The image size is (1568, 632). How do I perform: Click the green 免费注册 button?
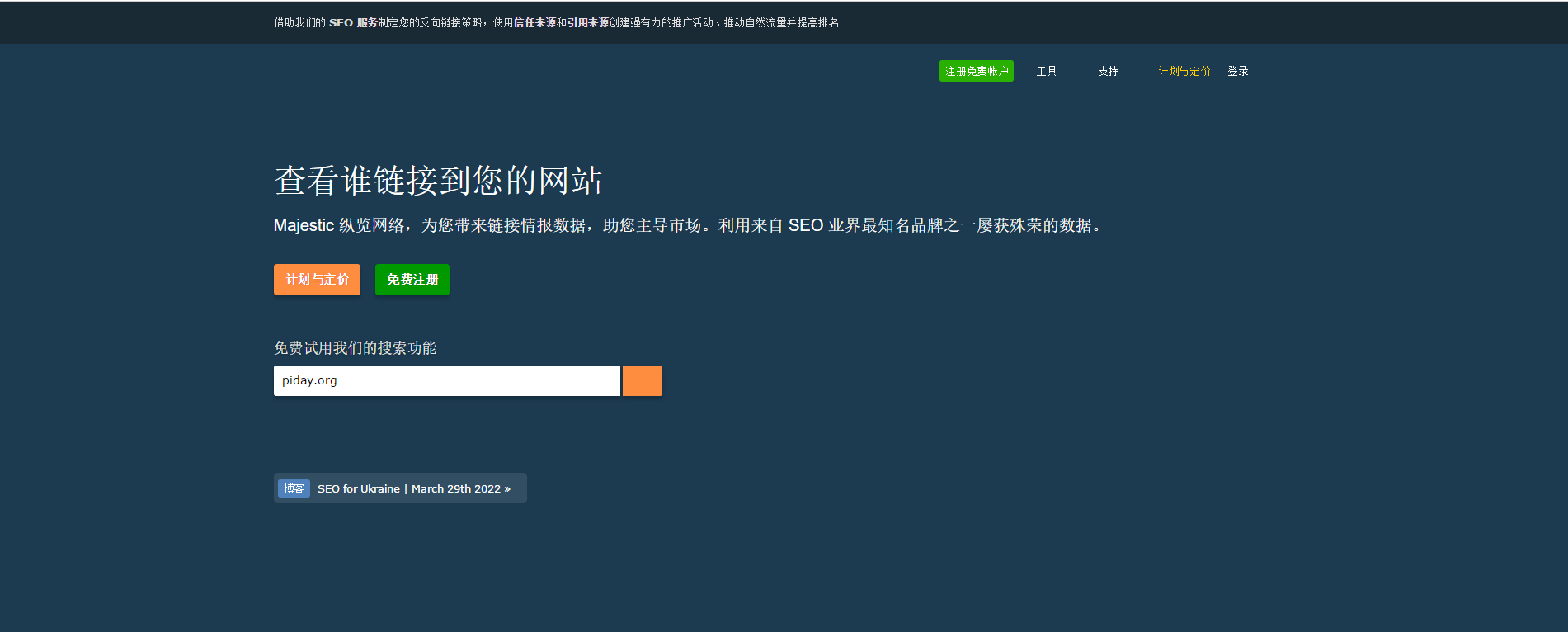[412, 280]
